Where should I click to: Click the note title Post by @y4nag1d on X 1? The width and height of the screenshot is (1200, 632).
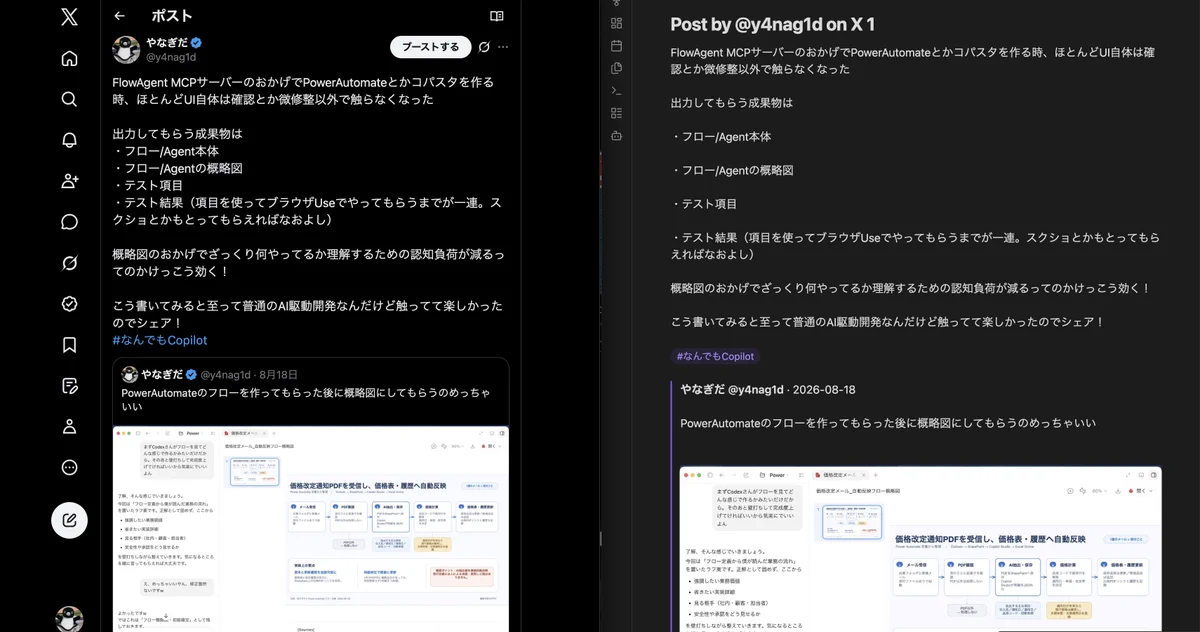tap(772, 24)
